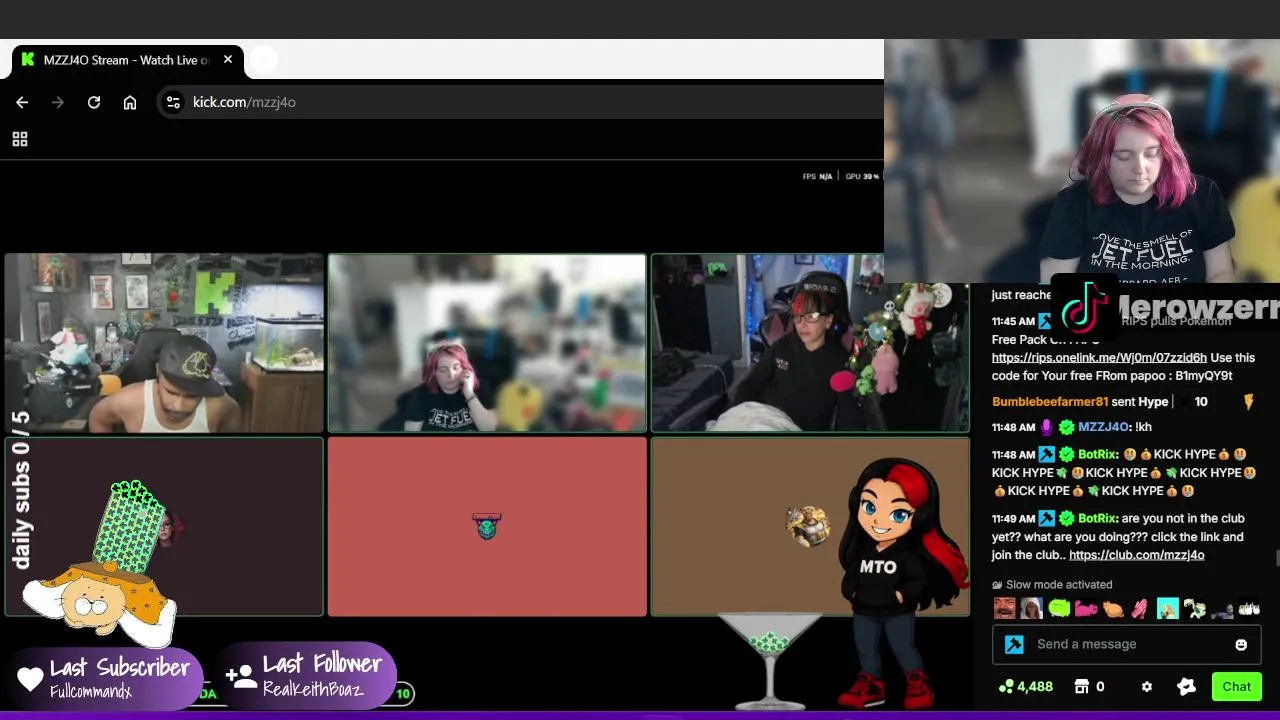Open the rips.onelink.me chat link
Screen dimensions: 1280x720
pyautogui.click(x=1099, y=358)
